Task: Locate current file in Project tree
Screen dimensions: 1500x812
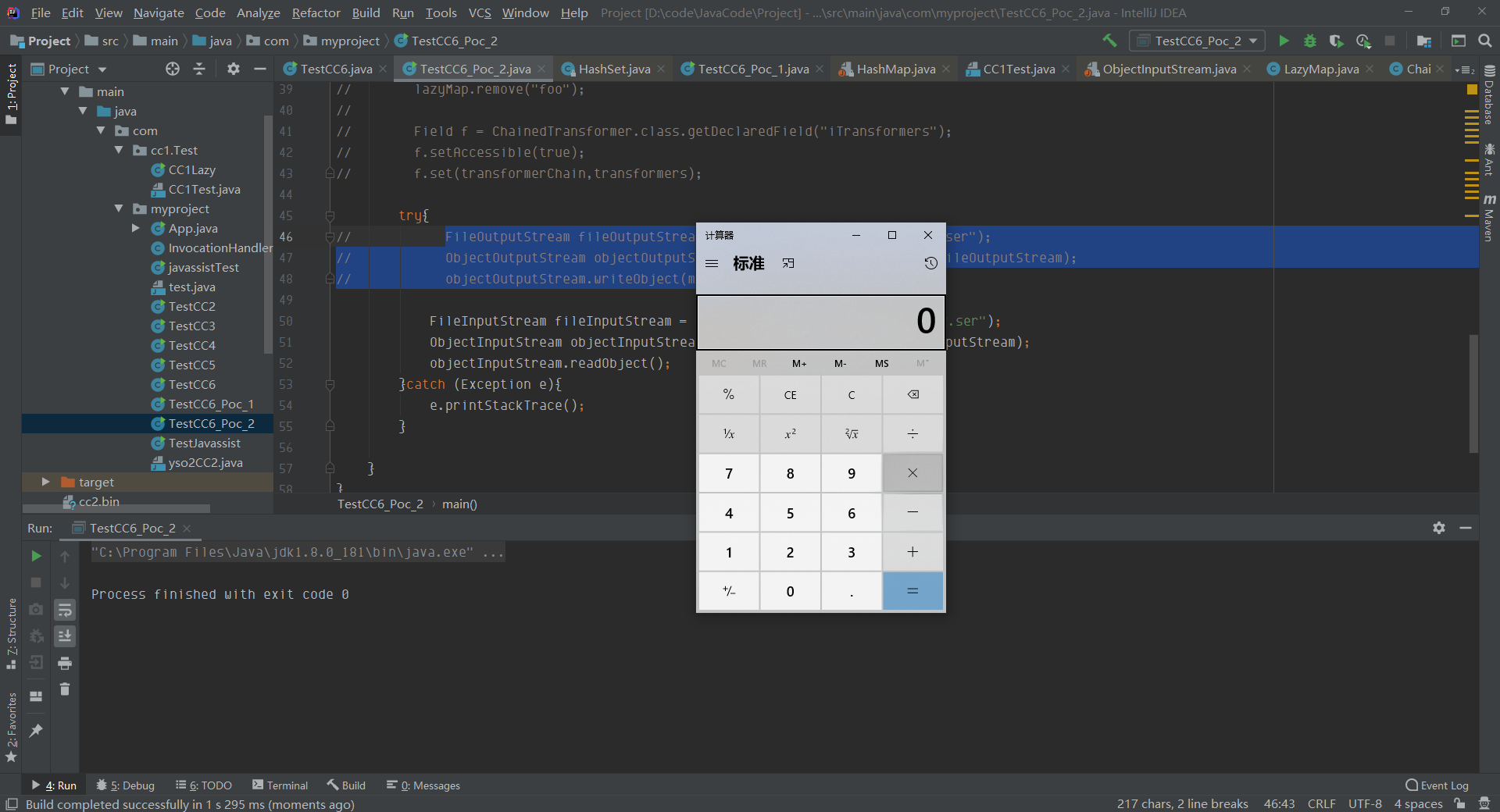Action: (173, 69)
